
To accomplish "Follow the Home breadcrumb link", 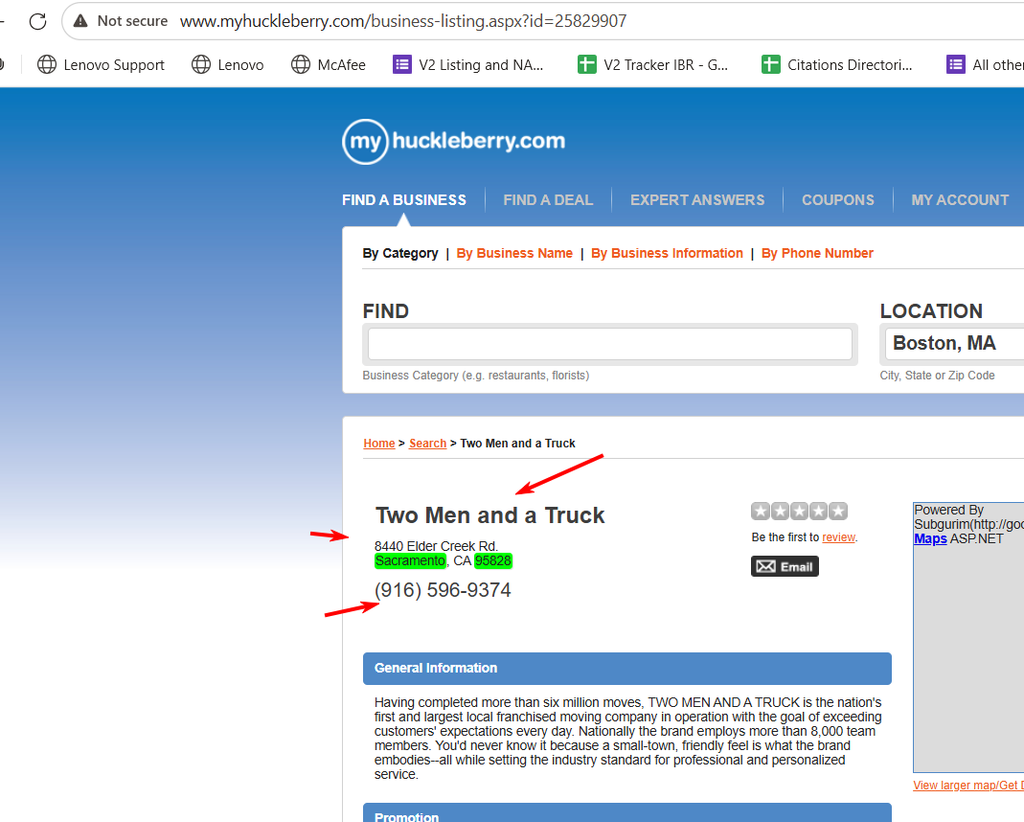I will 379,443.
